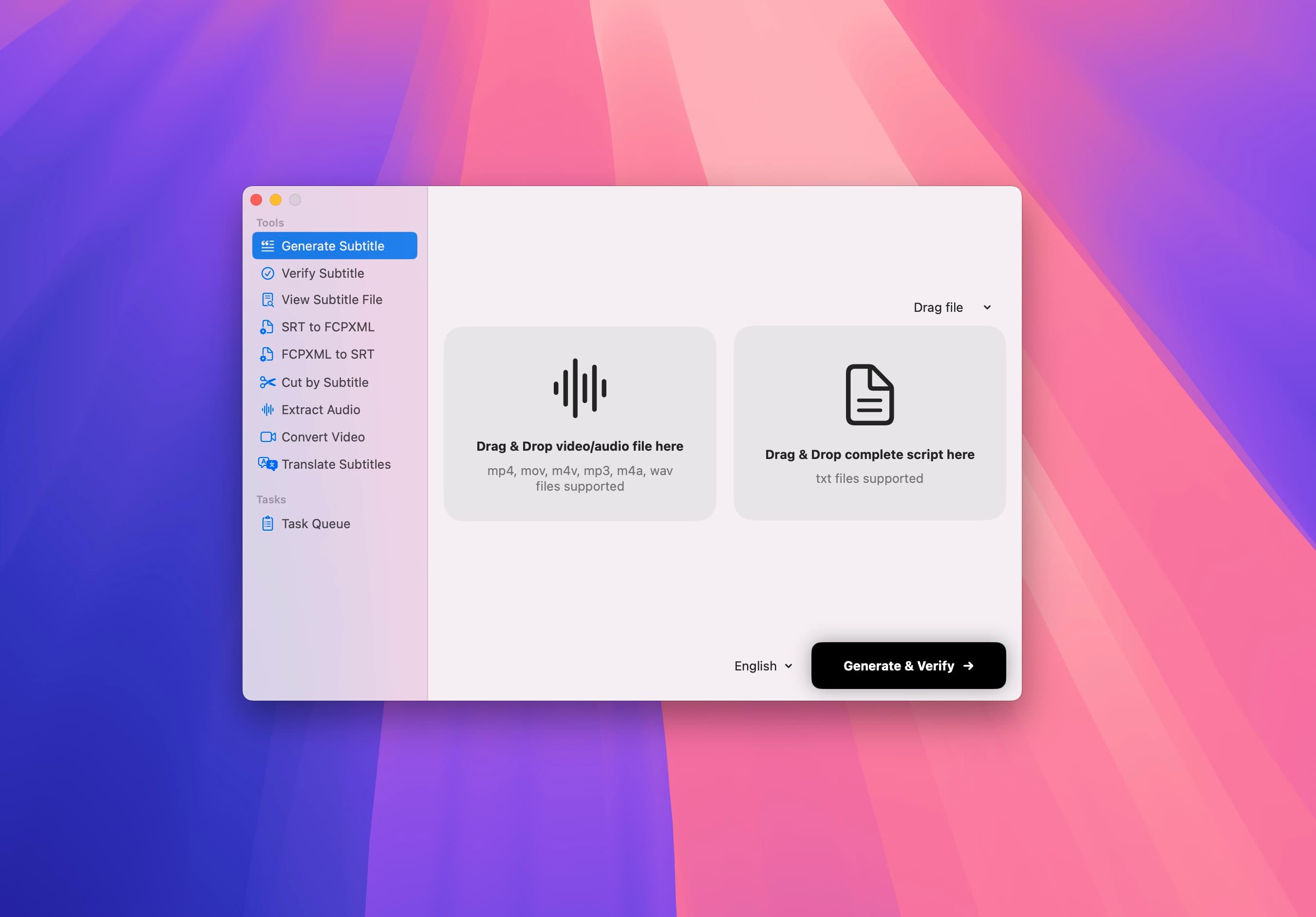This screenshot has width=1316, height=917.
Task: Select English from language selector
Action: tap(762, 665)
